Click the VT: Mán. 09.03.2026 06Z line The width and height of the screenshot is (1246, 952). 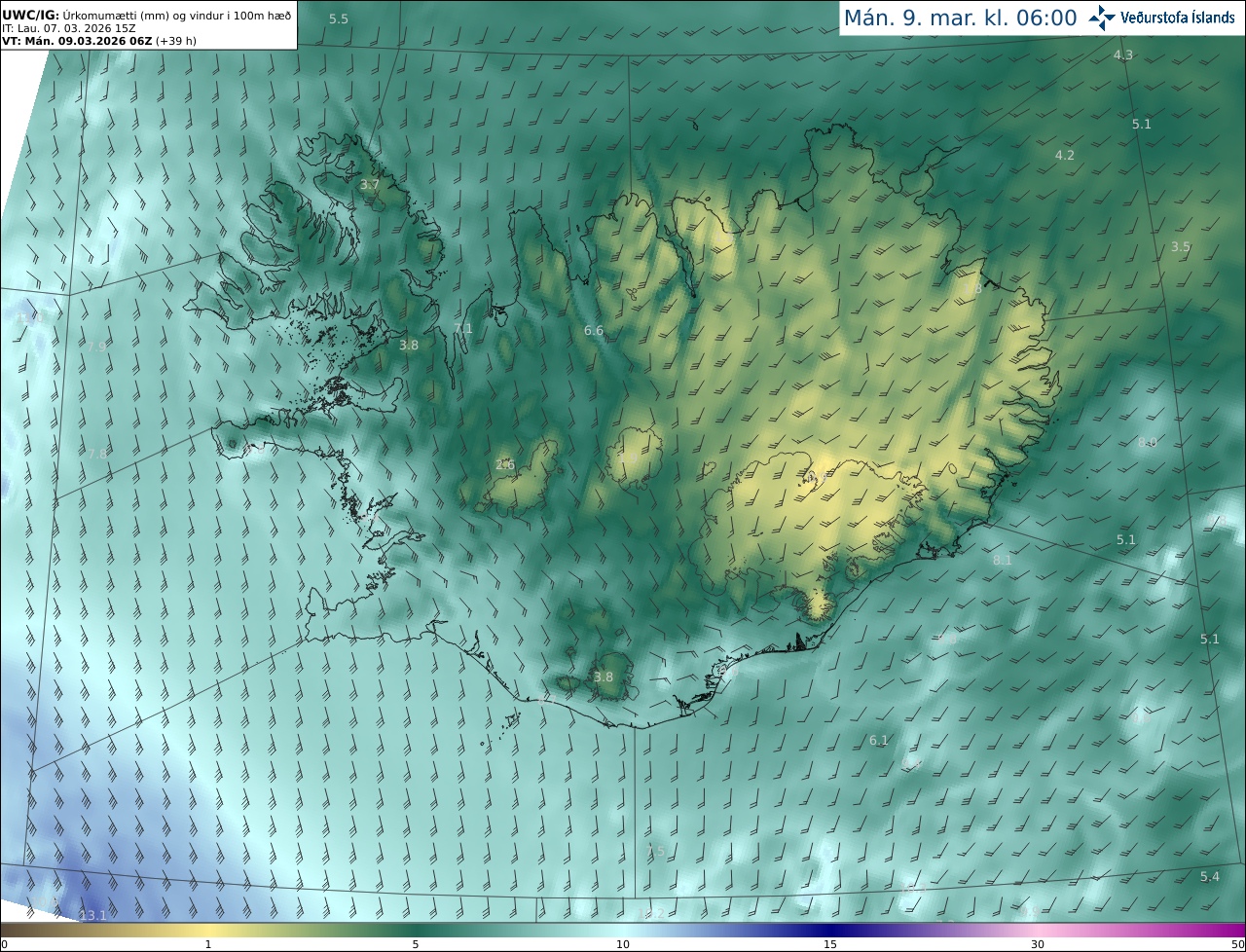click(x=98, y=41)
